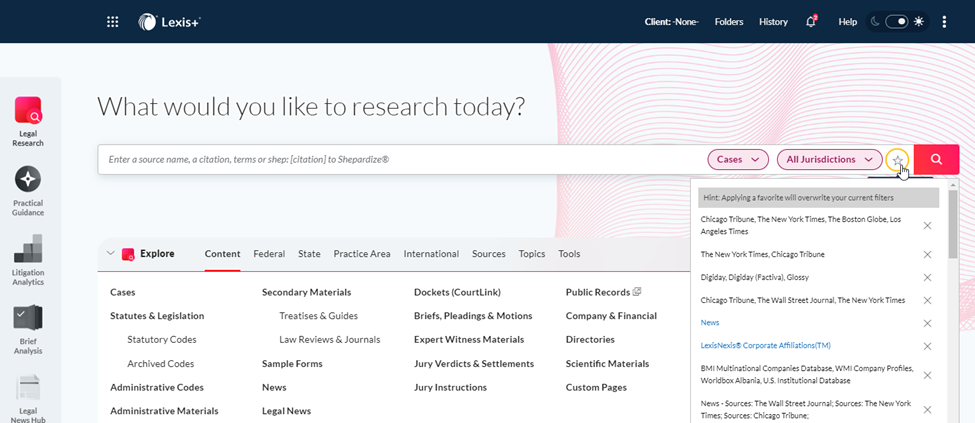Screen dimensions: 975x423
Task: Open Statutory Codes
Action: pyautogui.click(x=162, y=340)
